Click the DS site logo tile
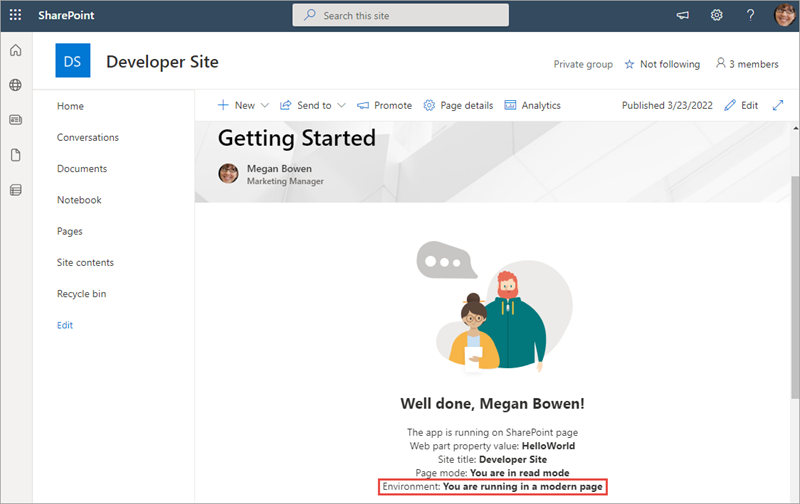 (x=73, y=60)
